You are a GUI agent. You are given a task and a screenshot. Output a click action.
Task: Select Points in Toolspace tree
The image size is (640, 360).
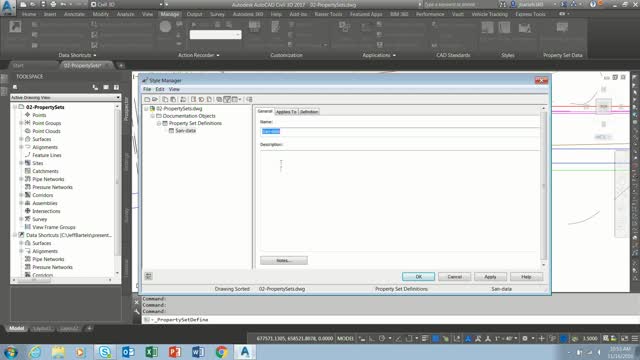click(x=39, y=115)
